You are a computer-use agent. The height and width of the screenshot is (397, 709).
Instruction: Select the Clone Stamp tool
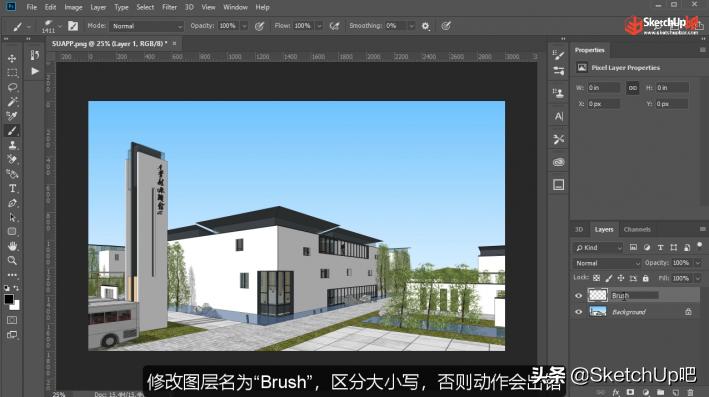(x=12, y=145)
